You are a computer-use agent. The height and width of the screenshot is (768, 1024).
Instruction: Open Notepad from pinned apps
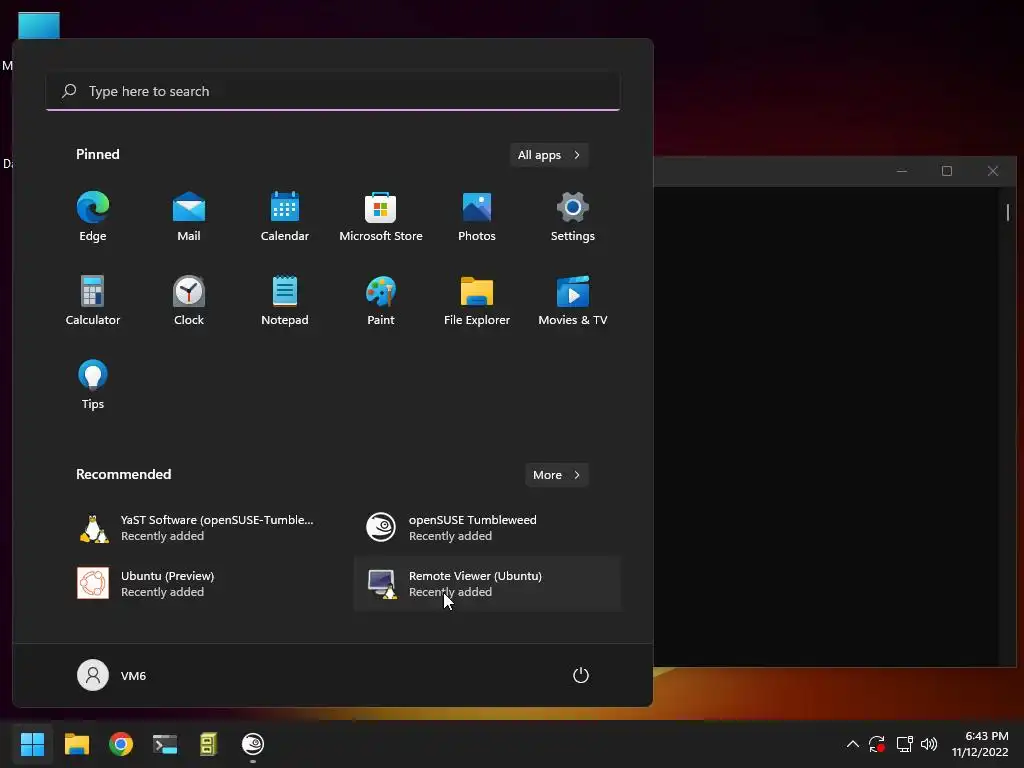(285, 300)
